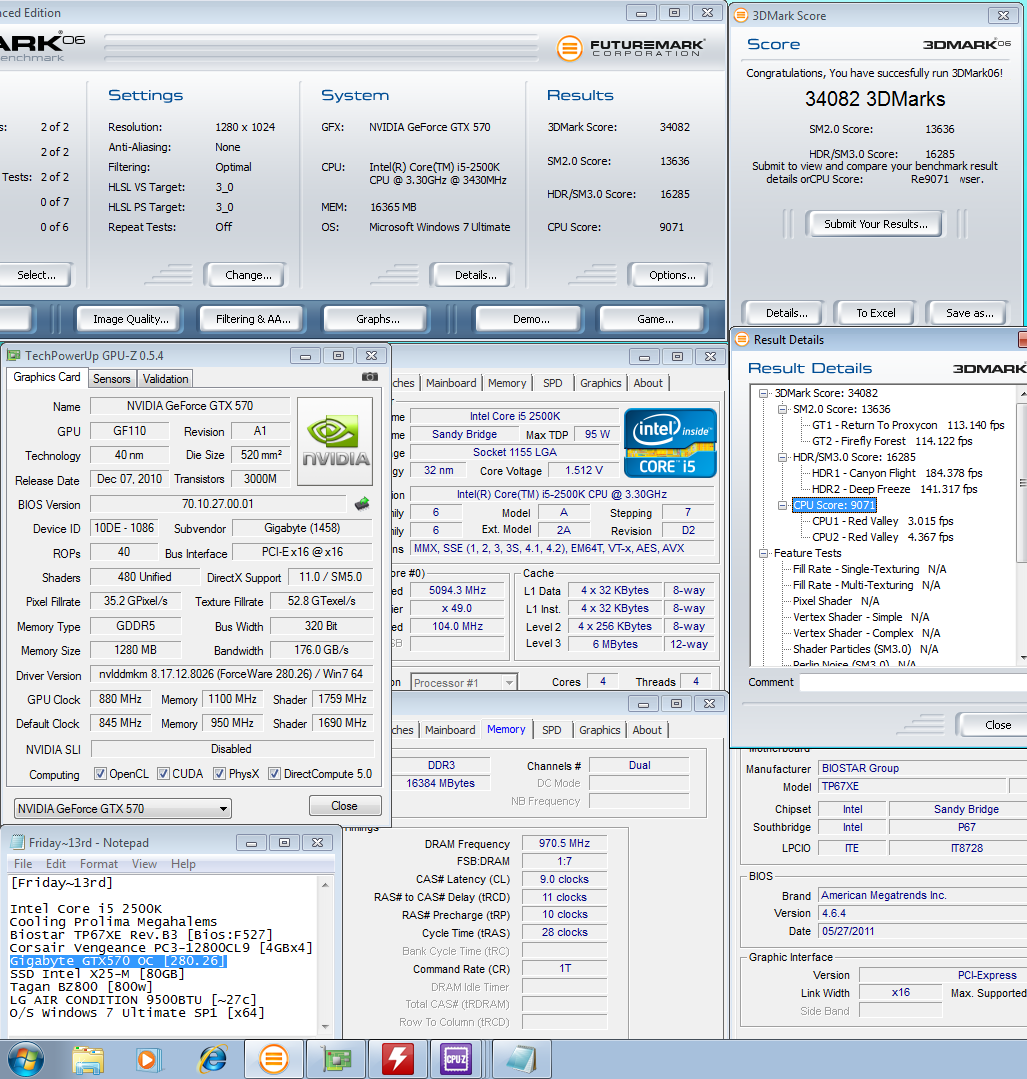This screenshot has width=1027, height=1079.
Task: Open the GPU selection dropdown in GPU-Z
Action: pos(123,809)
